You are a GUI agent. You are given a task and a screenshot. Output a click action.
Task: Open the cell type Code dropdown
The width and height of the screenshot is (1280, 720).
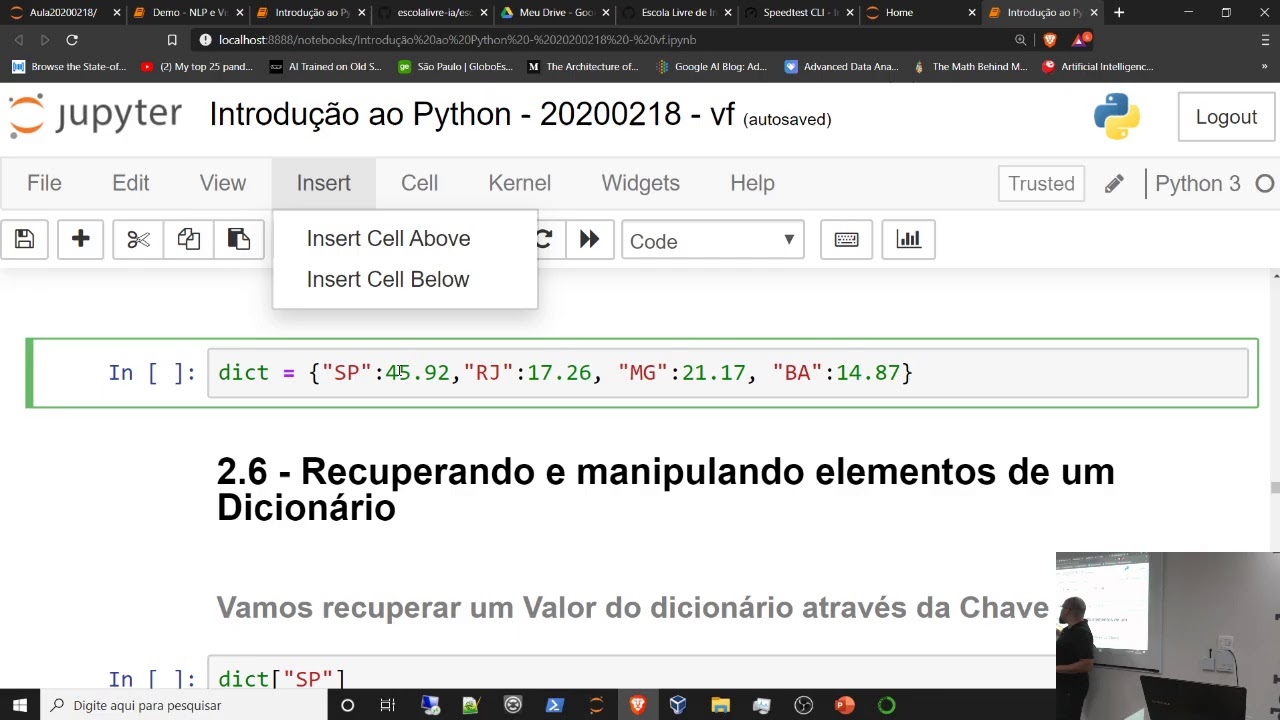(x=713, y=241)
